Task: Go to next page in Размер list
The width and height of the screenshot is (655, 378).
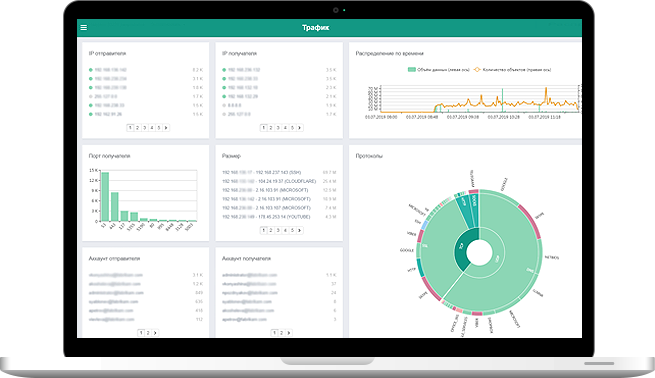Action: click(x=300, y=230)
